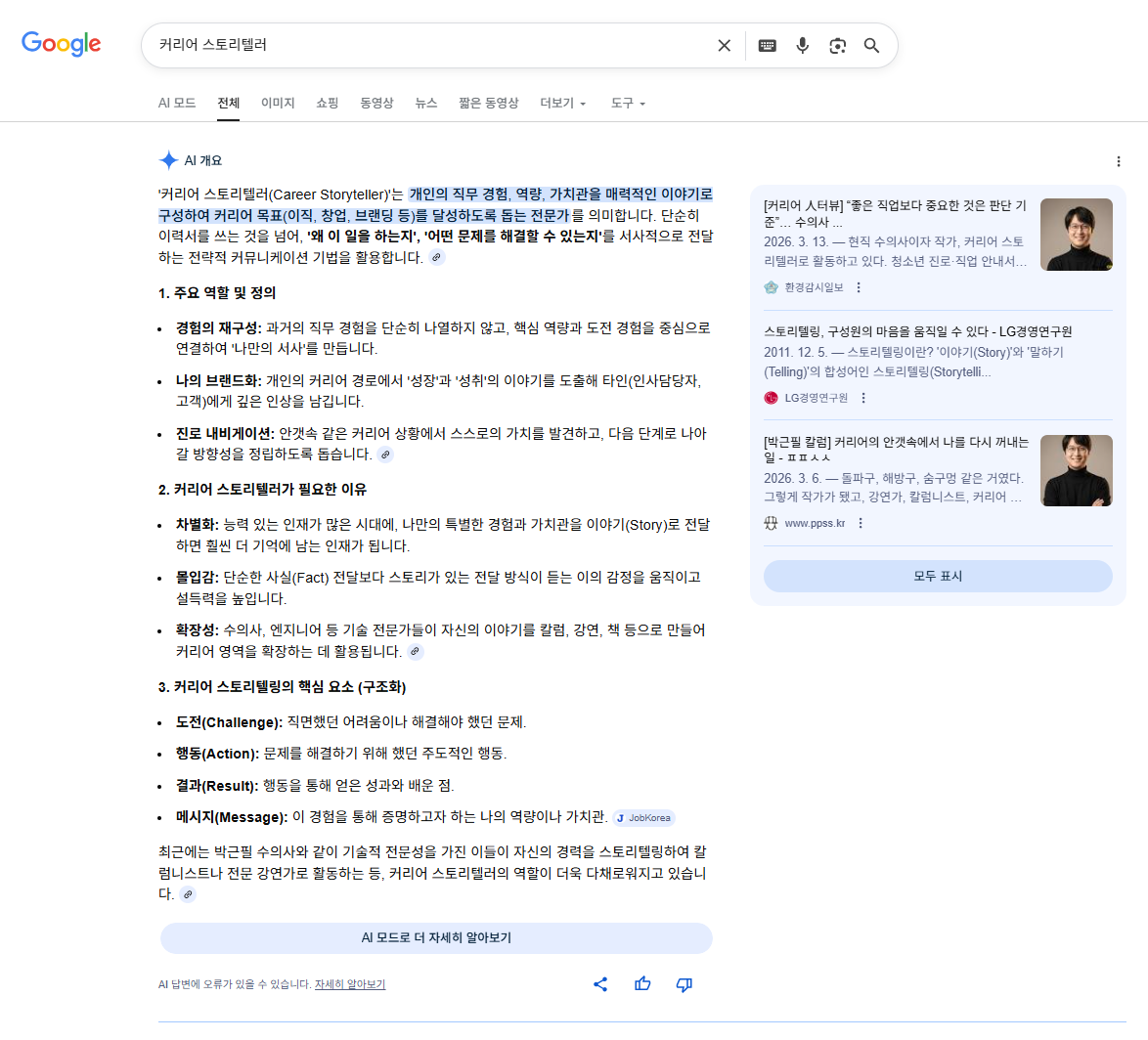
Task: Share the AI overview response
Action: [600, 984]
